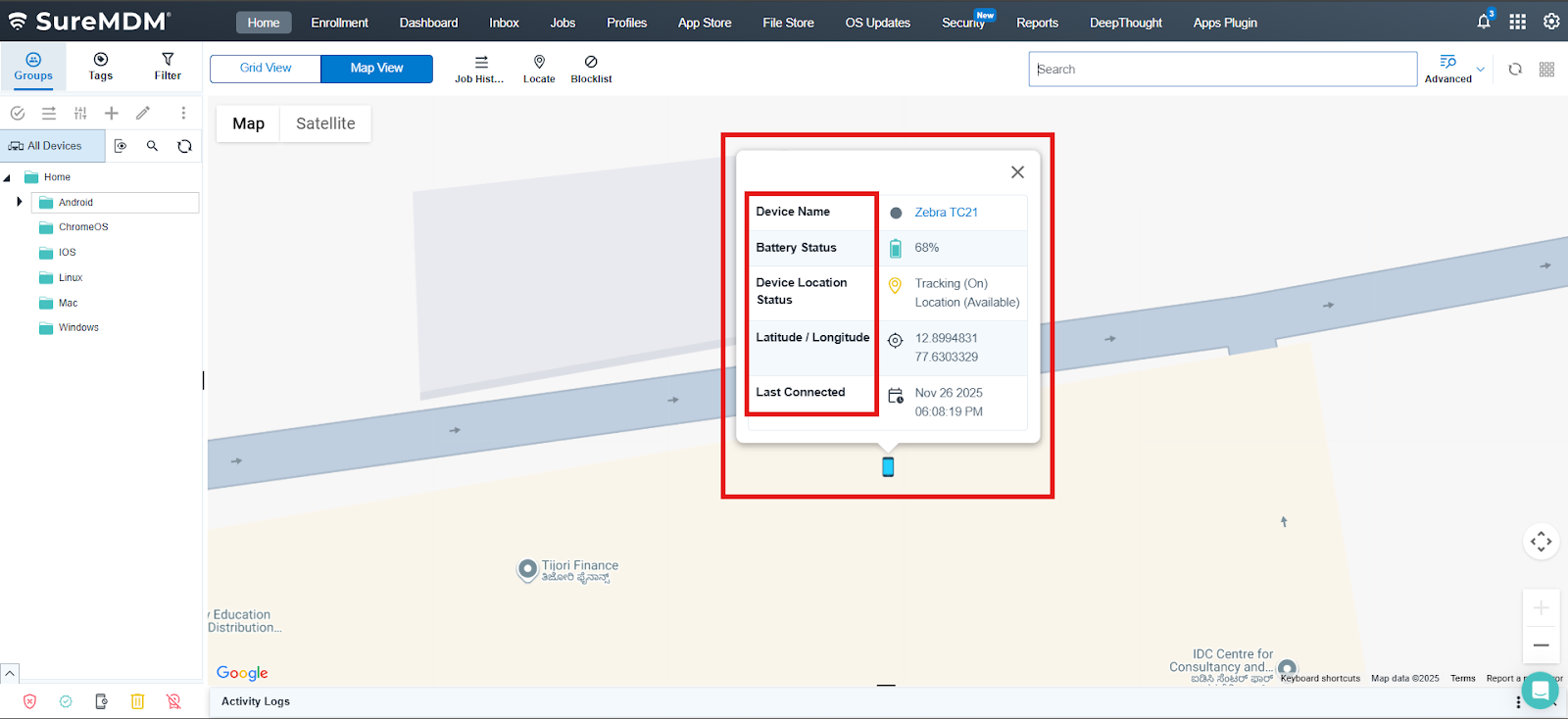
Task: Switch map to Satellite imagery
Action: click(x=325, y=123)
